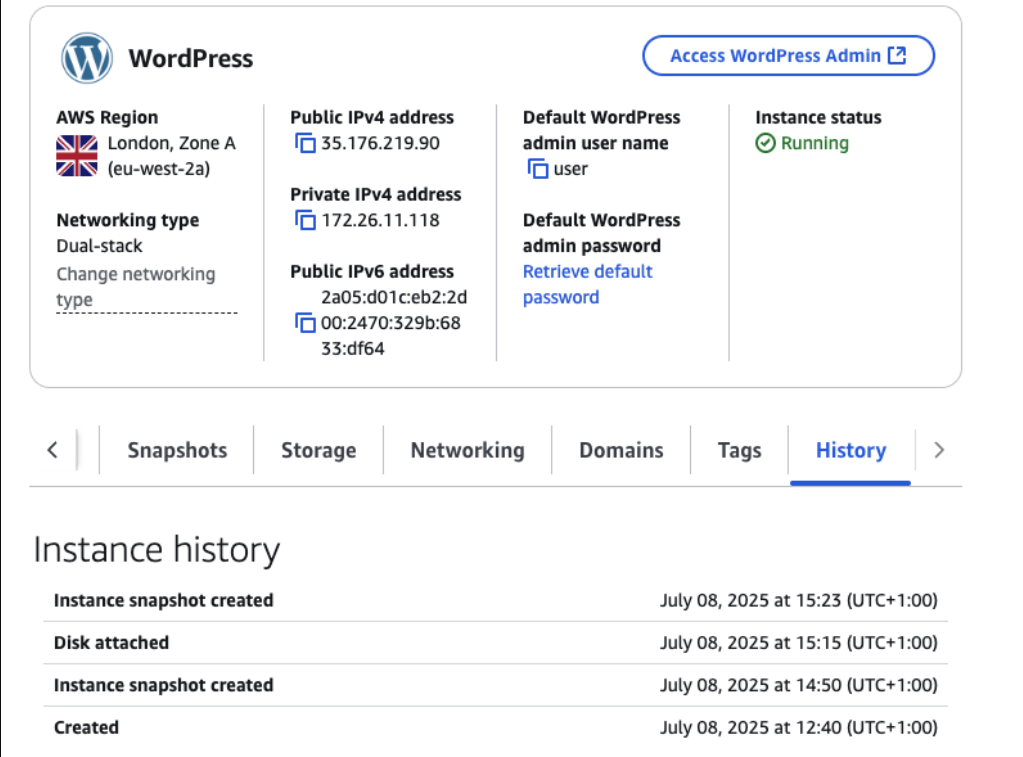Show more tabs with right chevron
Viewport: 1023px width, 757px height.
pyautogui.click(x=939, y=450)
